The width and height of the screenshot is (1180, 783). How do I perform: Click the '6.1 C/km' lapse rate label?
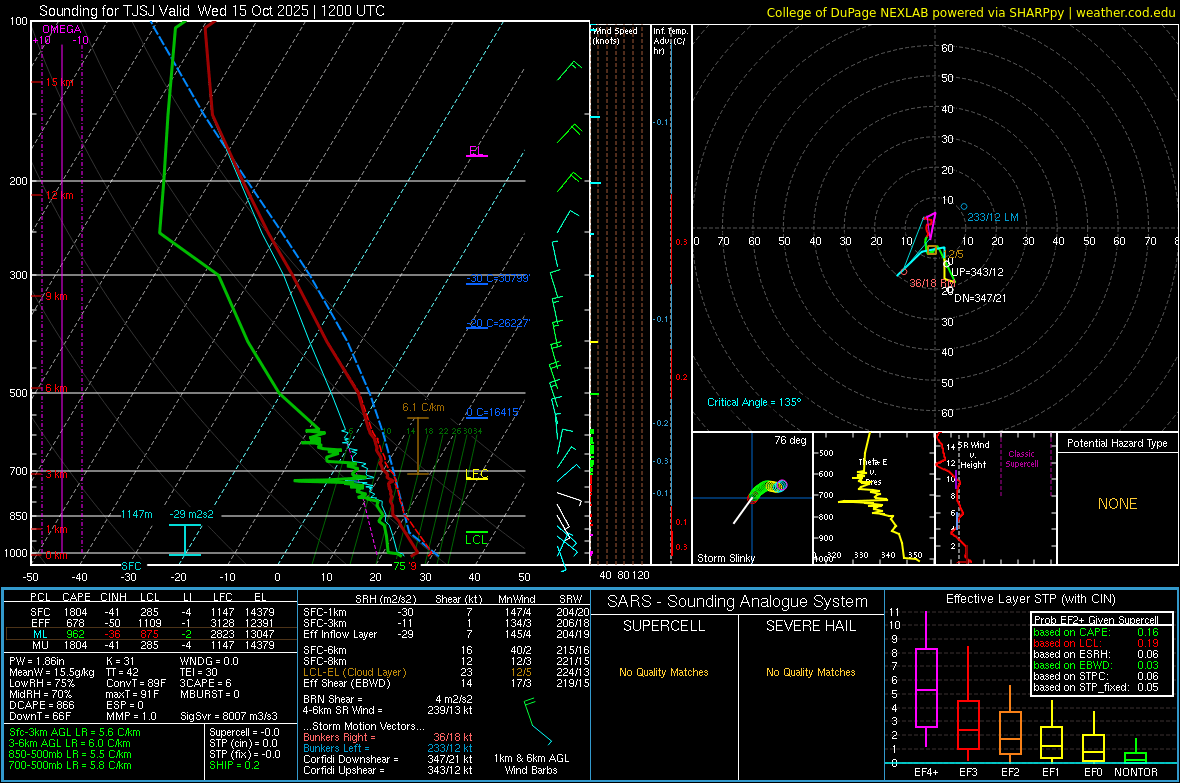[x=423, y=407]
